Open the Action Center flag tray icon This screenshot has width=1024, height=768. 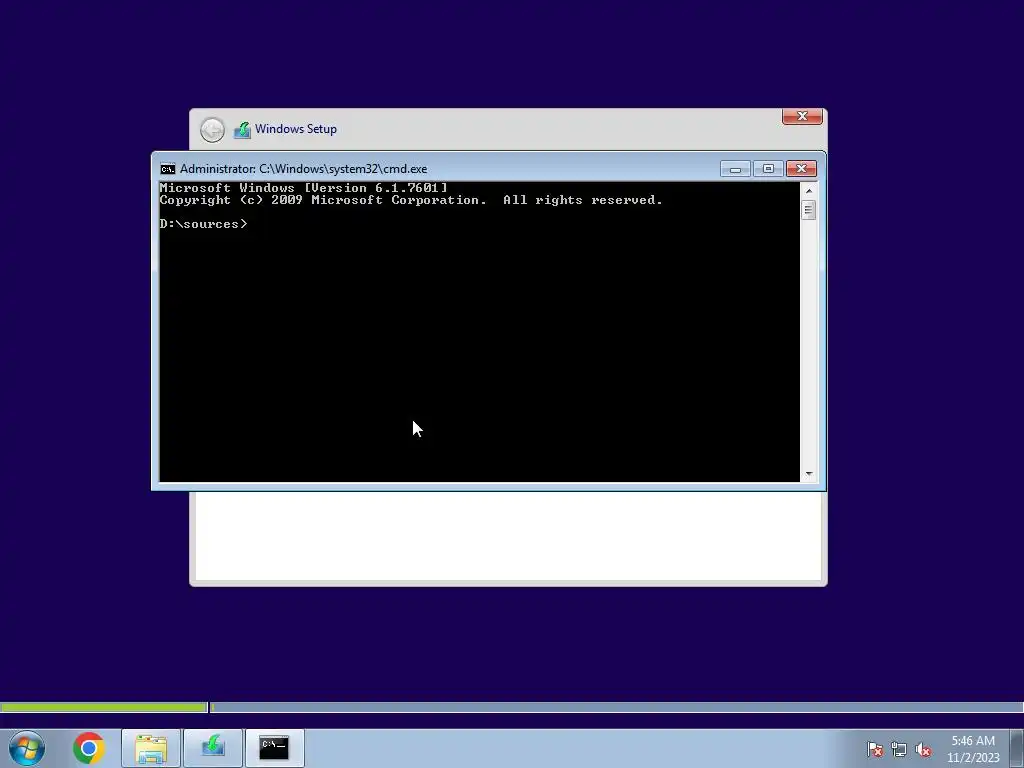click(875, 749)
